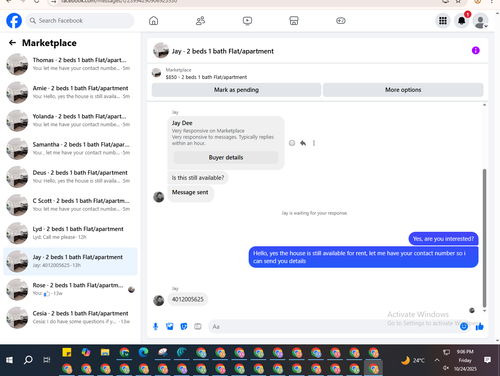Screen dimensions: 500x376
Task: Open the Windows Start menu
Action: 9,360
